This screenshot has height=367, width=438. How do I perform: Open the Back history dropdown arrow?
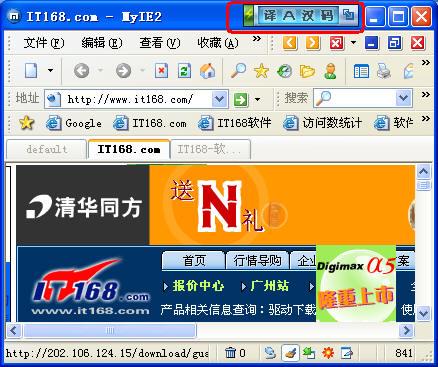pos(100,70)
